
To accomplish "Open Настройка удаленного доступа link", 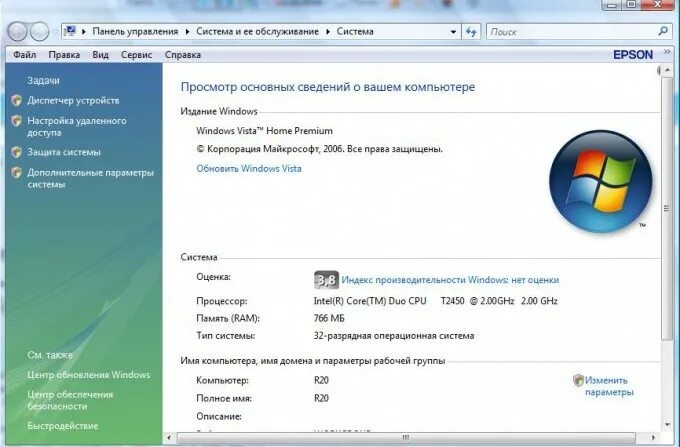I will [x=77, y=127].
